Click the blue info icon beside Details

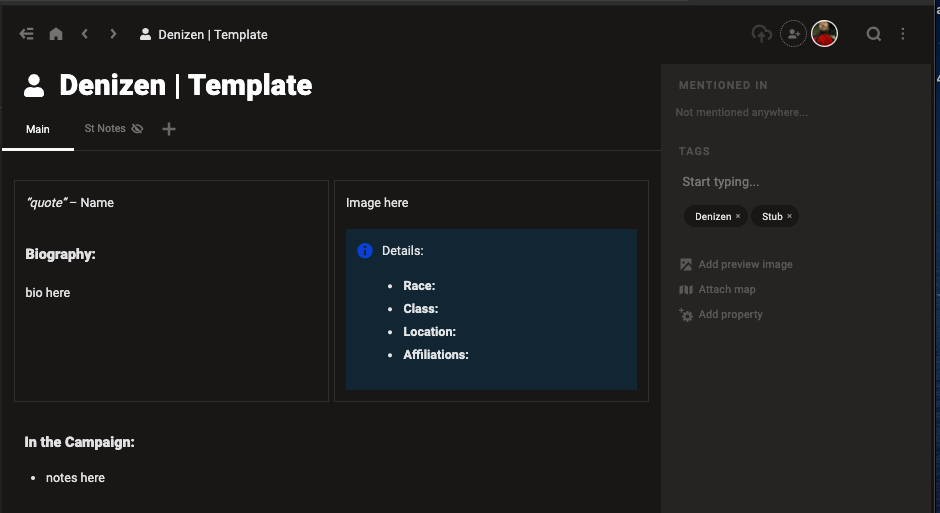[365, 251]
